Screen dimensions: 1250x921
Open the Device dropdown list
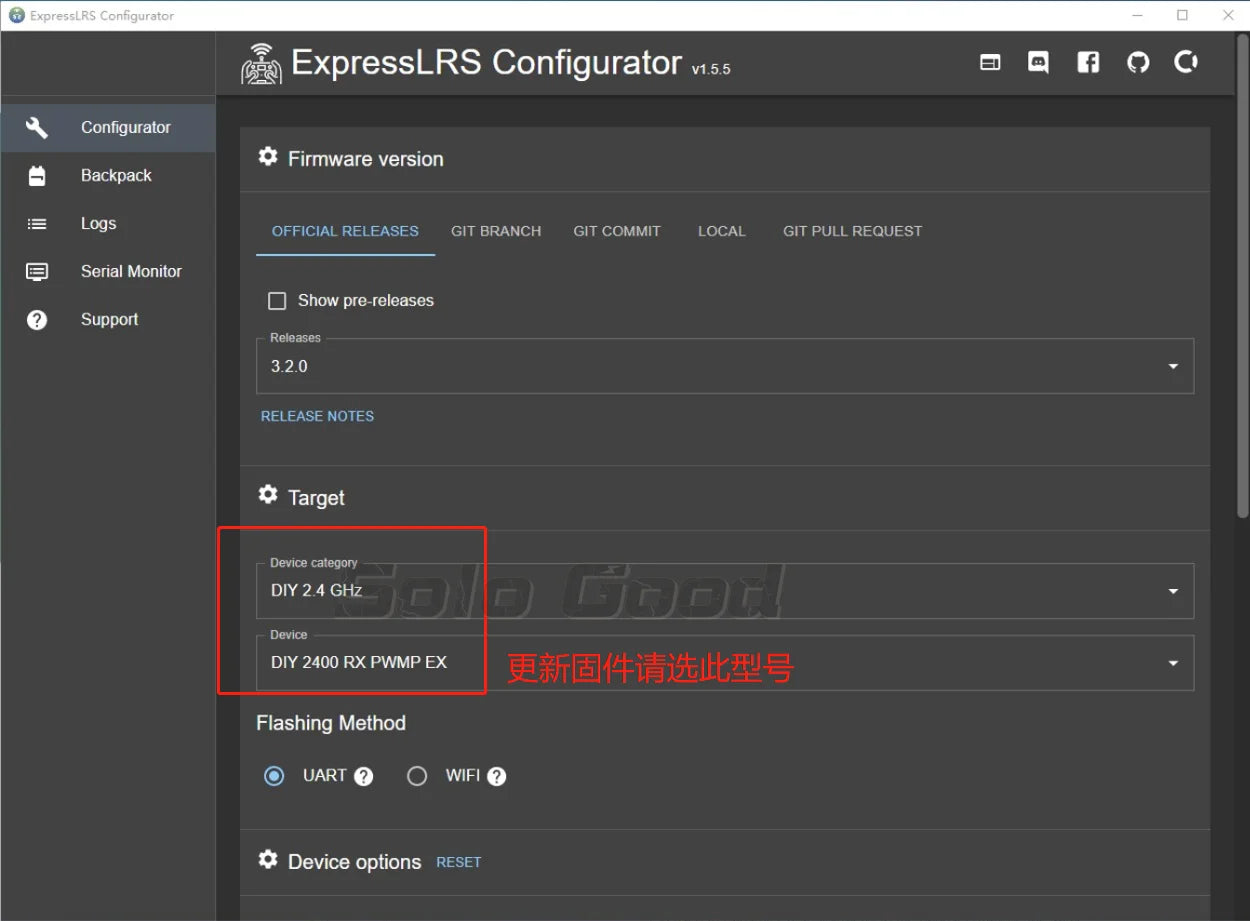point(724,662)
